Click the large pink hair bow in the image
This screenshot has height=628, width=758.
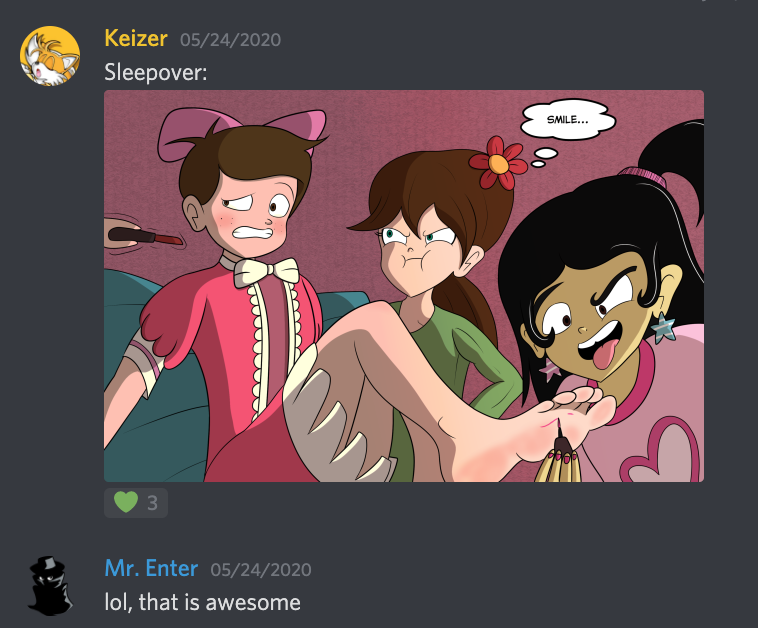[x=242, y=128]
